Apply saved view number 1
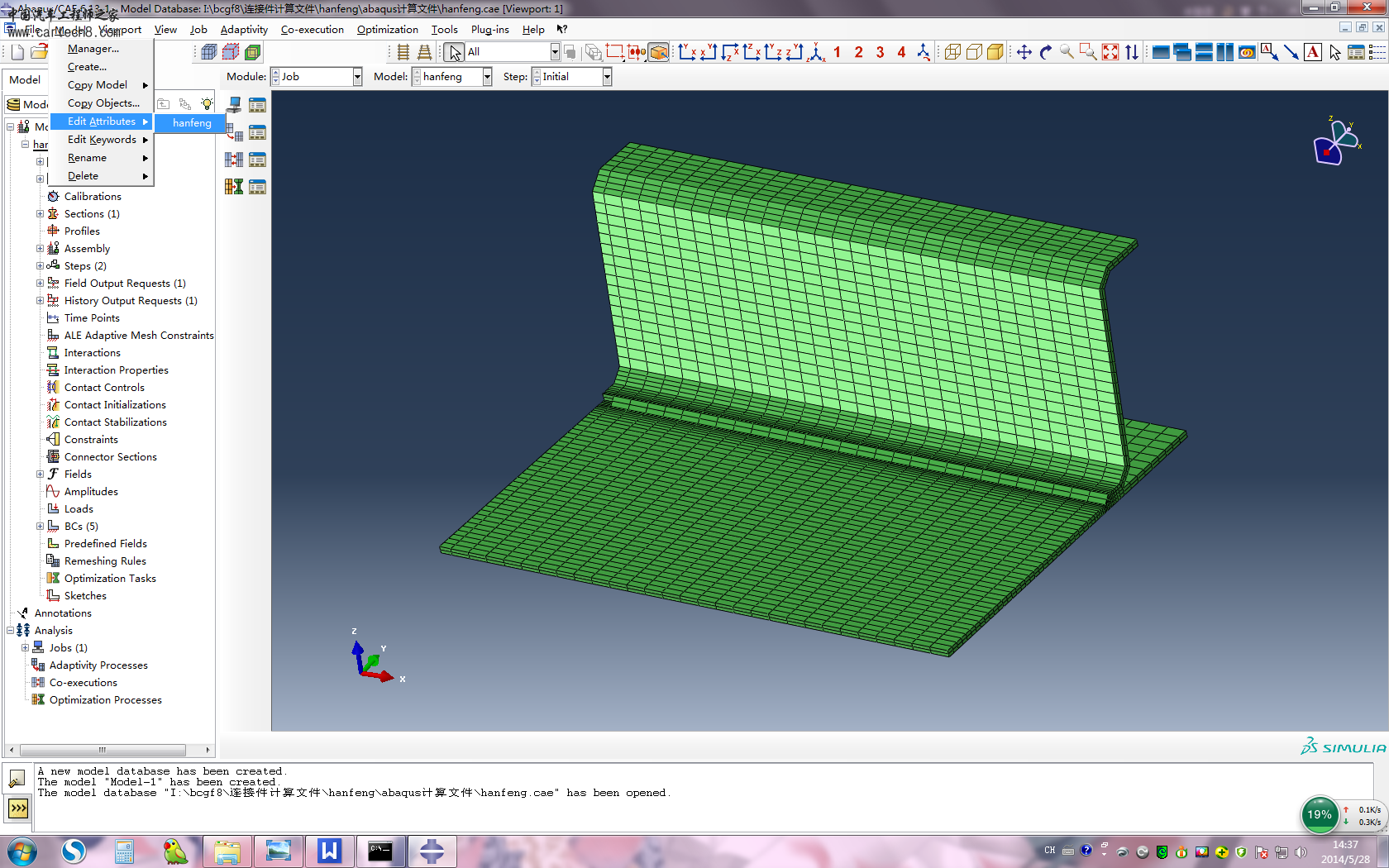This screenshot has width=1389, height=868. point(837,52)
